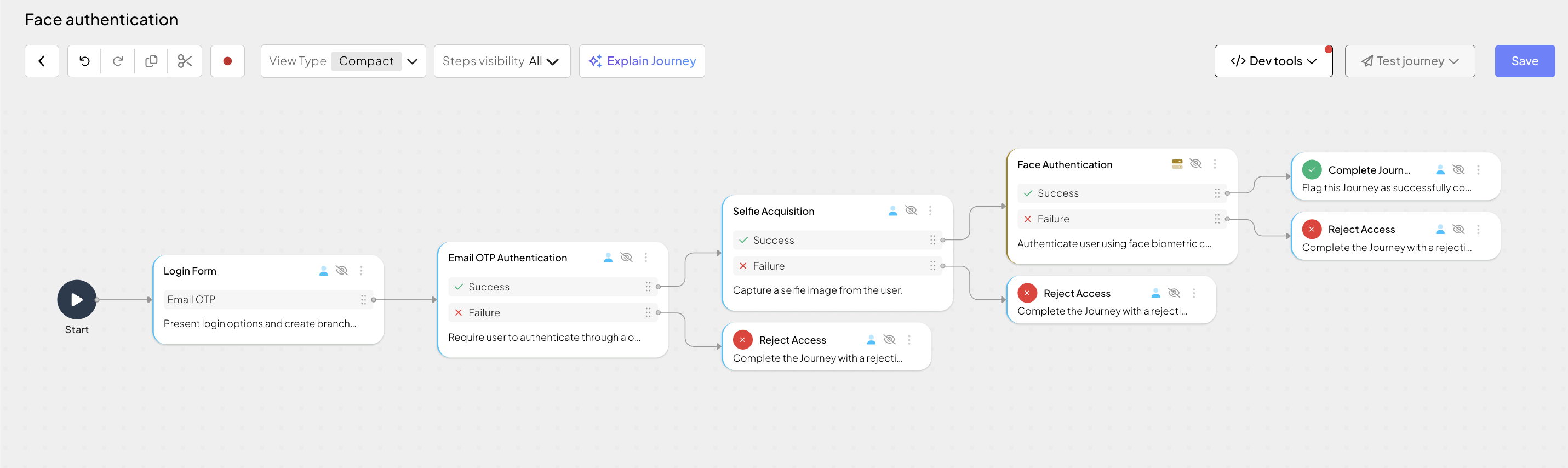Viewport: 1568px width, 468px height.
Task: Click red X icon of Reject Access after Selfie failure
Action: coord(1027,293)
